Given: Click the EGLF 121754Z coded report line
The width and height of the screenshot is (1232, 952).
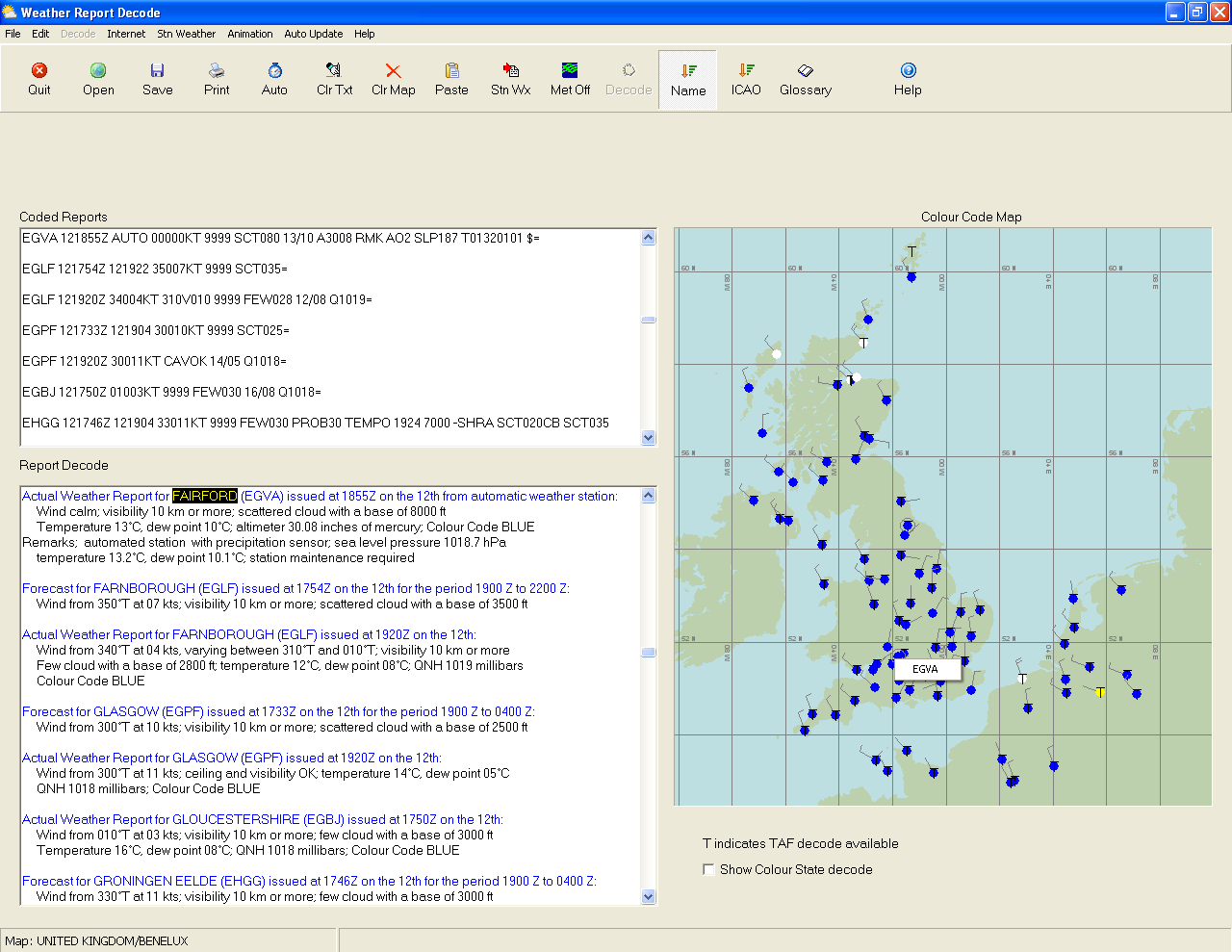Looking at the screenshot, I should point(155,269).
